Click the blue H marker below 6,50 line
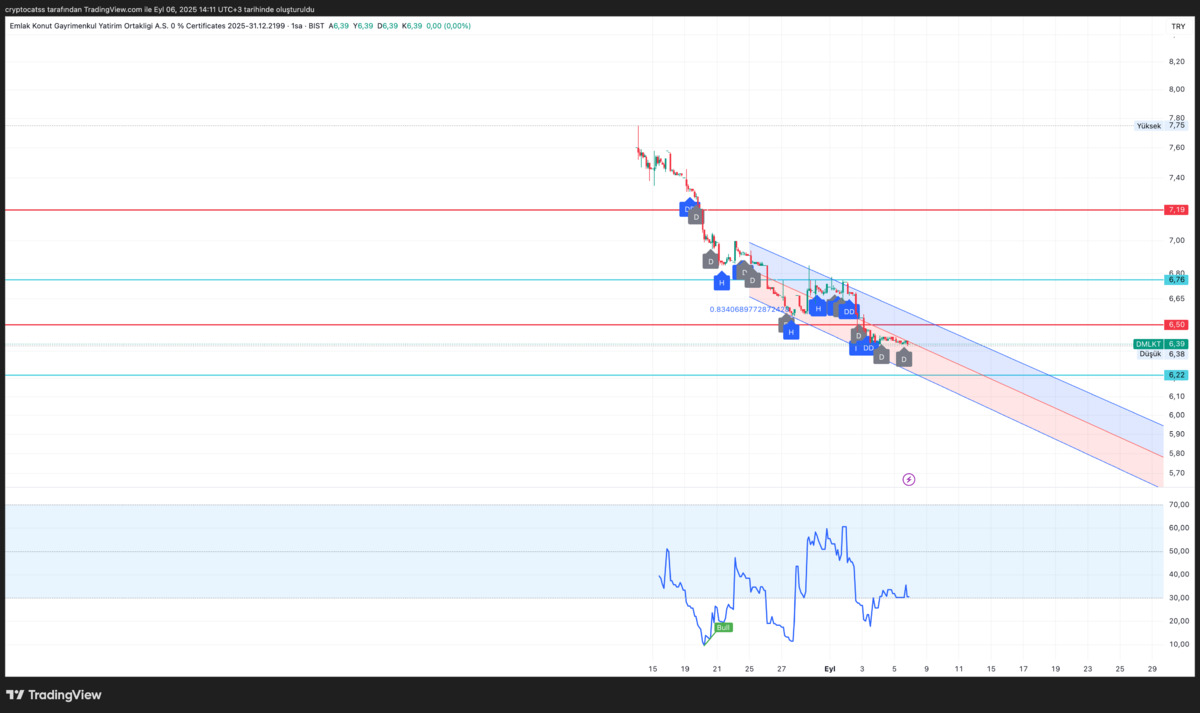 click(x=791, y=331)
